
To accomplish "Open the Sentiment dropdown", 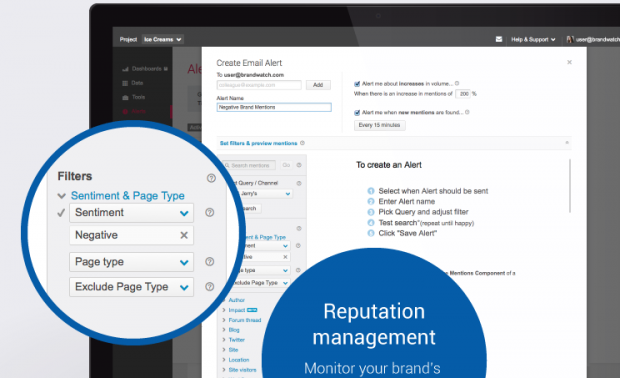I will click(x=132, y=213).
